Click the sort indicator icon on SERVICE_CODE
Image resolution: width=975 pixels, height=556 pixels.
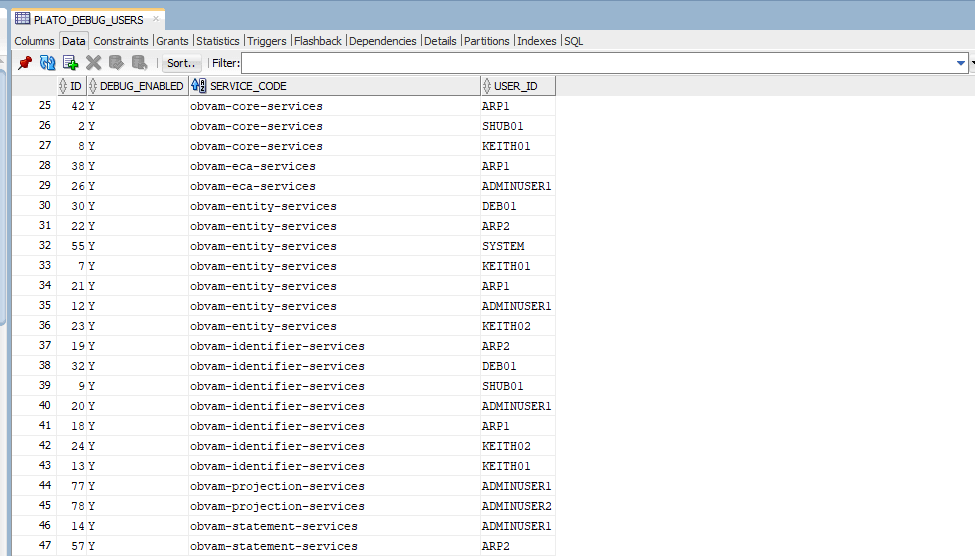[198, 86]
